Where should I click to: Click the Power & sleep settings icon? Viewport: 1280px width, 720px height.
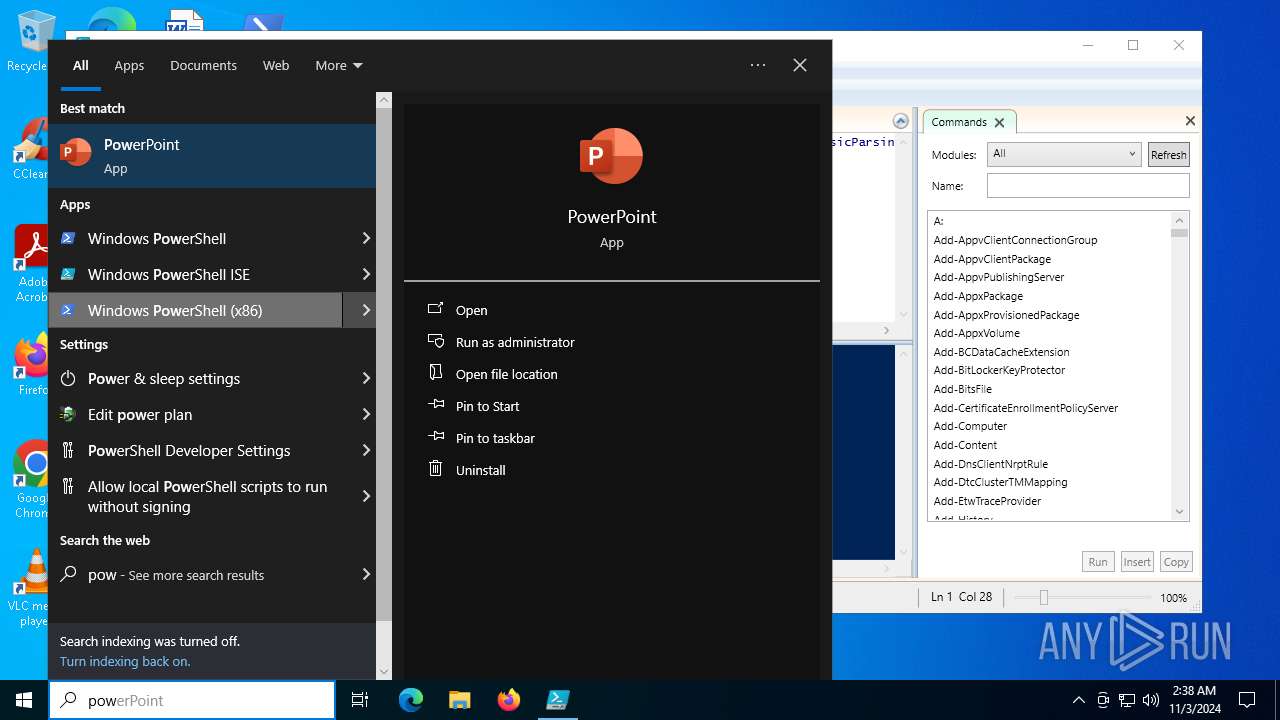(68, 378)
